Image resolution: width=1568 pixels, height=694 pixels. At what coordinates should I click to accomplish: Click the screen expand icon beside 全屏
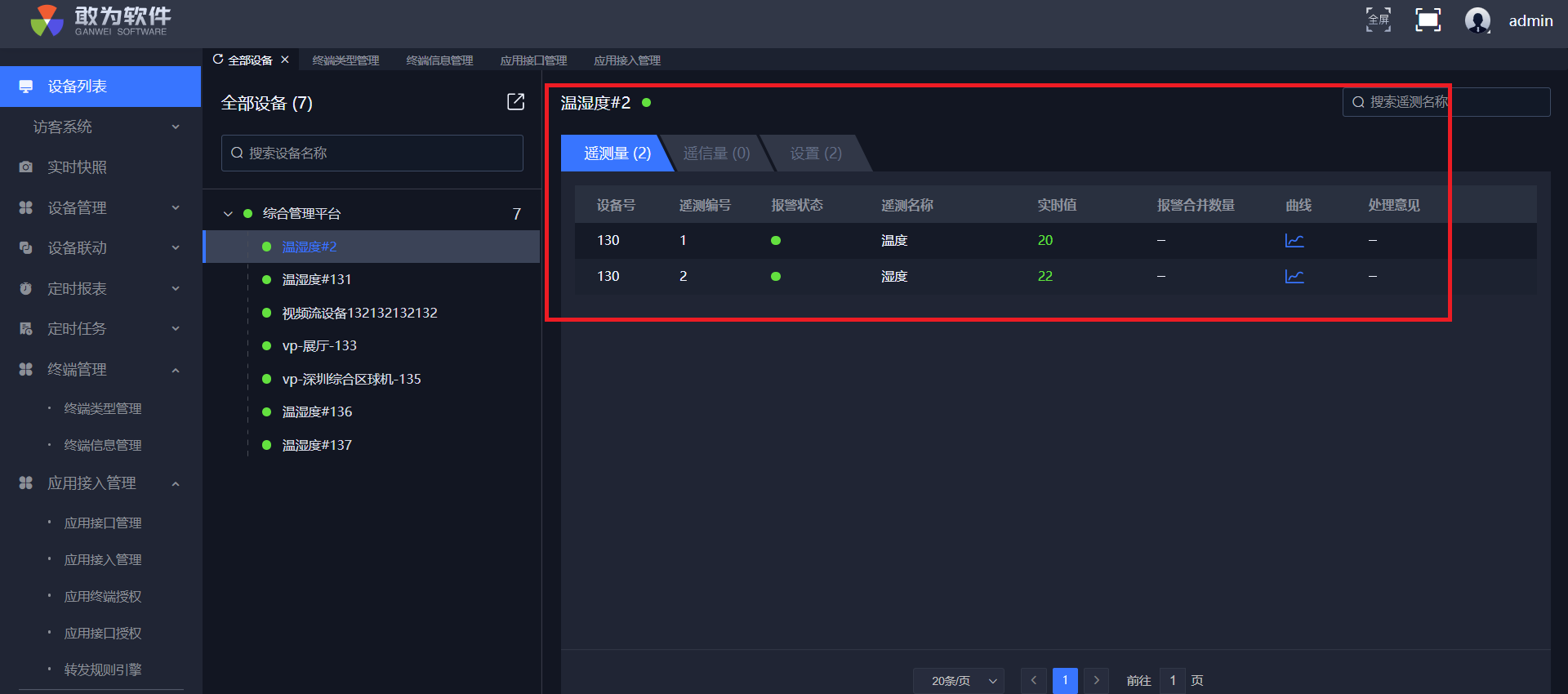(1428, 20)
